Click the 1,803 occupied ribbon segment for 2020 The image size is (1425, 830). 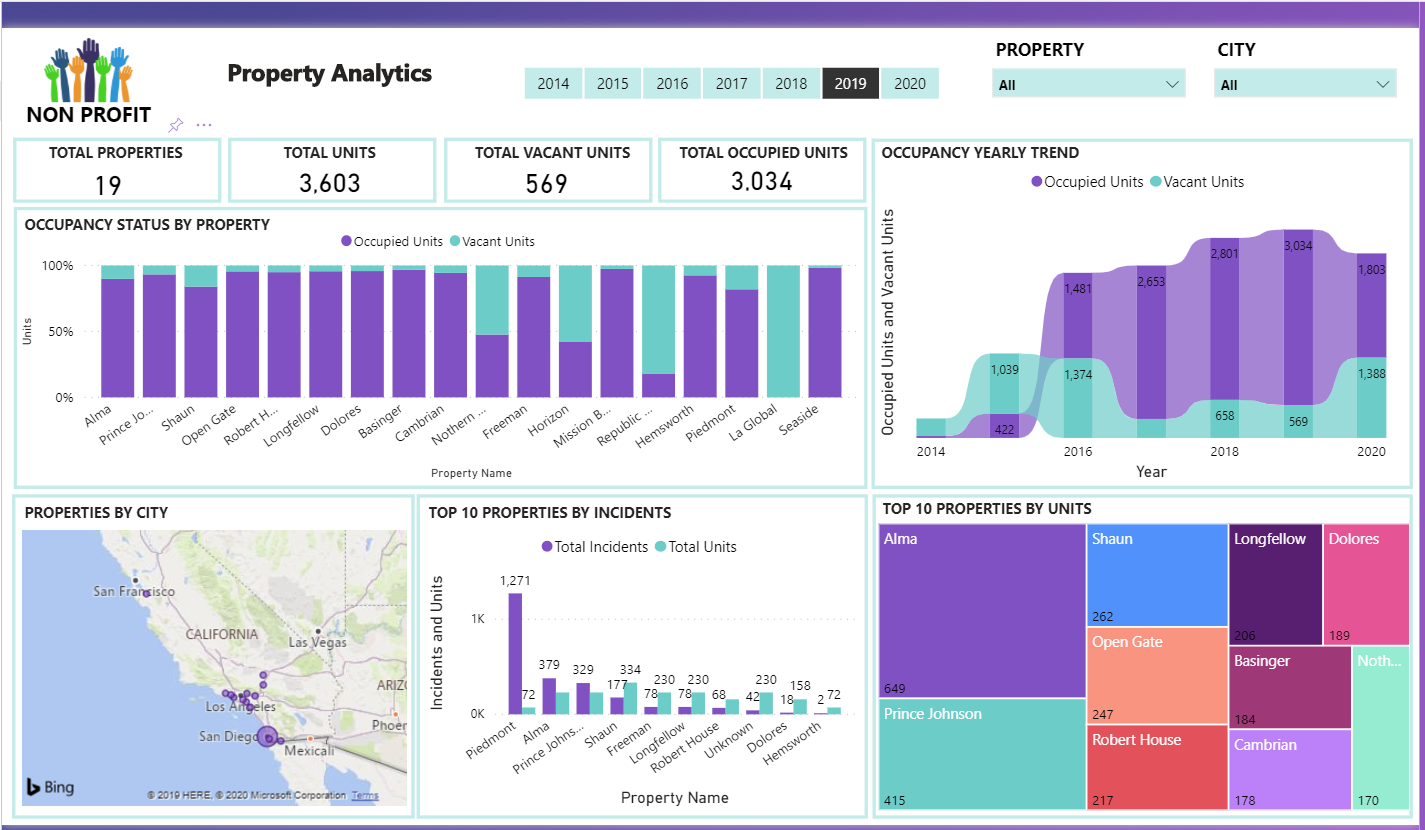click(1372, 305)
